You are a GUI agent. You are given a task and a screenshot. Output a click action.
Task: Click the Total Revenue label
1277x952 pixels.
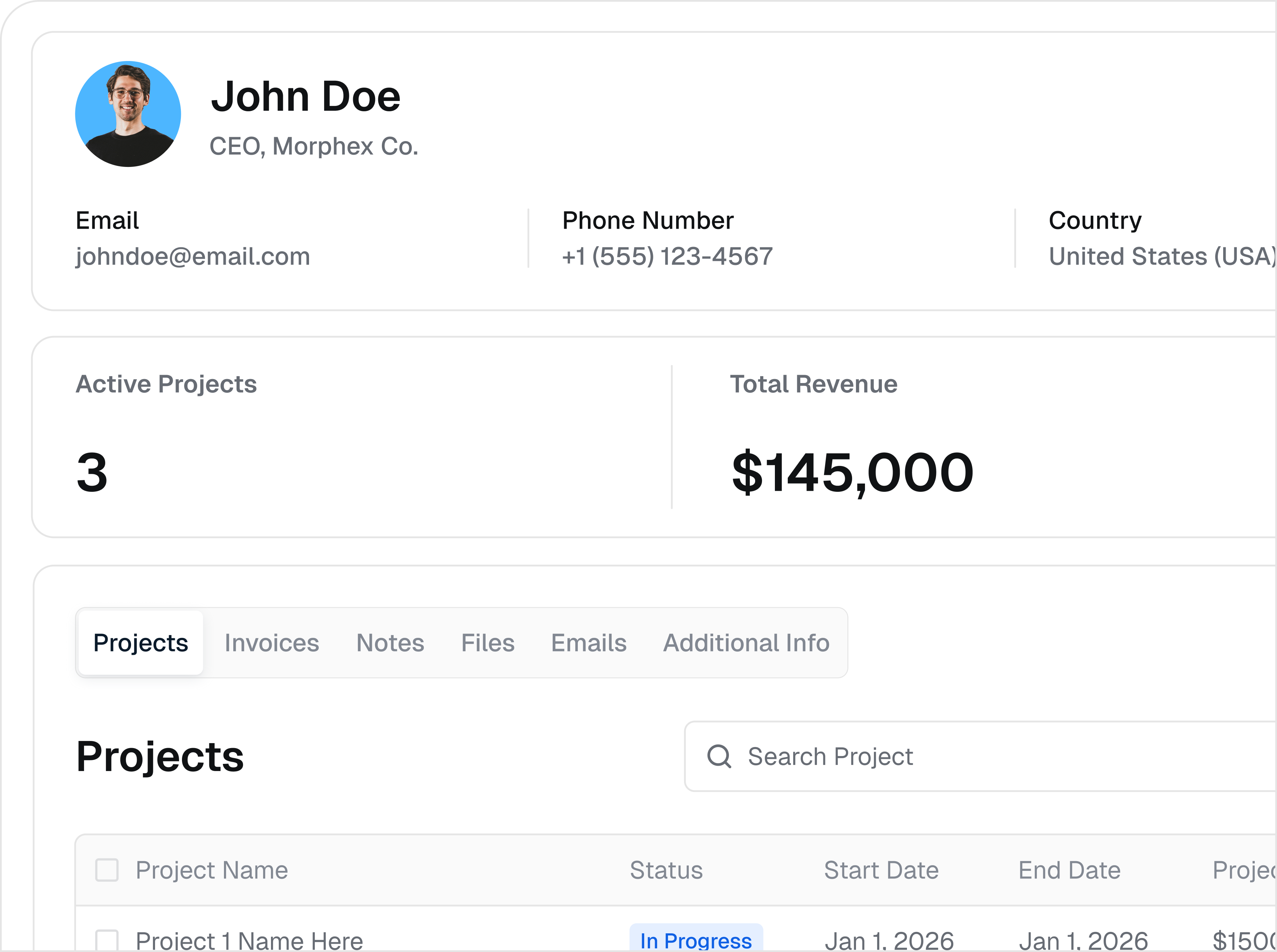coord(814,384)
